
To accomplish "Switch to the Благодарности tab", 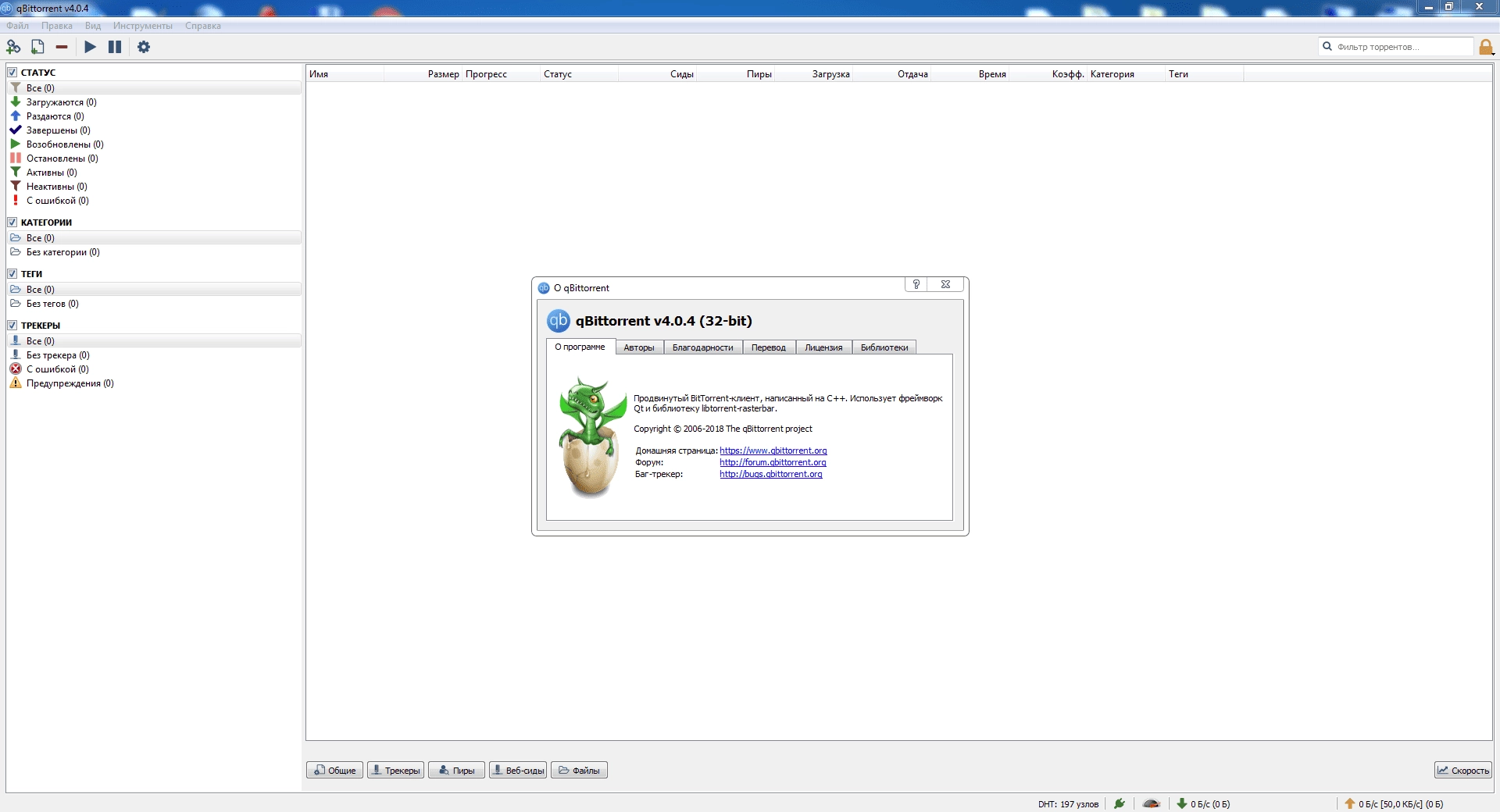I will (x=703, y=347).
